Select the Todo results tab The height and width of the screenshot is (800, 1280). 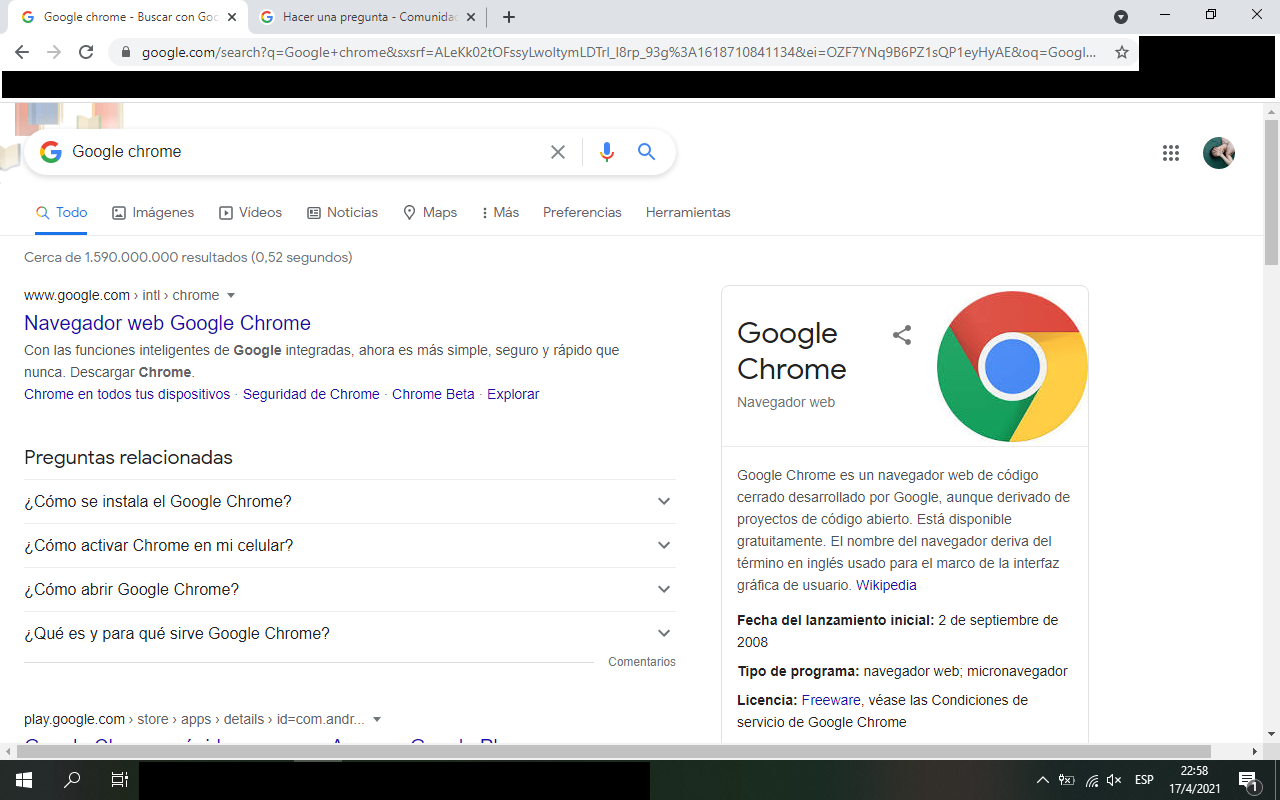coord(62,213)
